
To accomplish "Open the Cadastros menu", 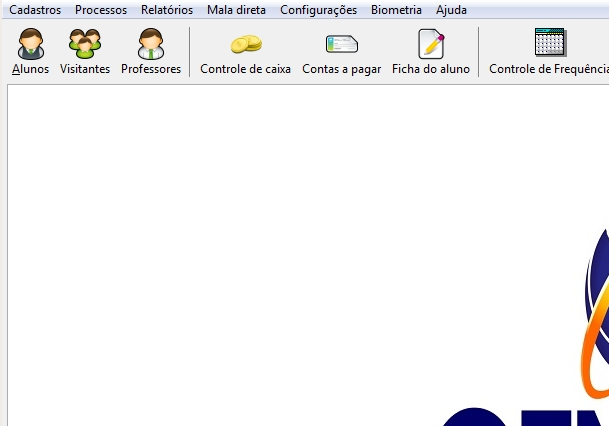I will click(x=35, y=10).
